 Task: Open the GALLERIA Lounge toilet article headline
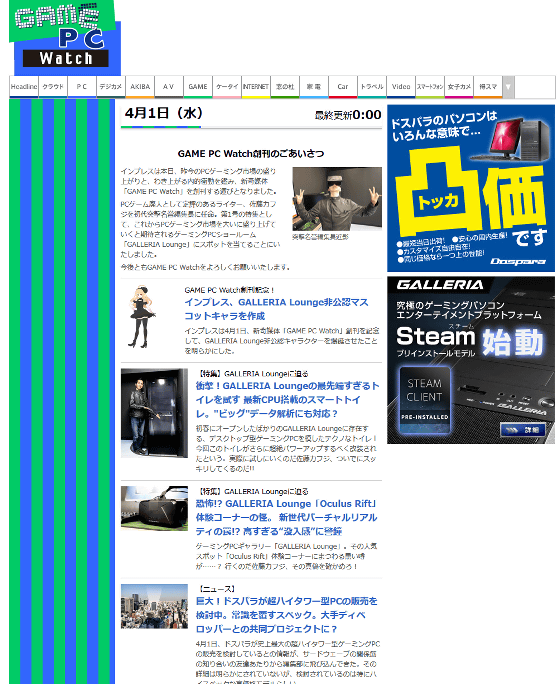[287, 400]
